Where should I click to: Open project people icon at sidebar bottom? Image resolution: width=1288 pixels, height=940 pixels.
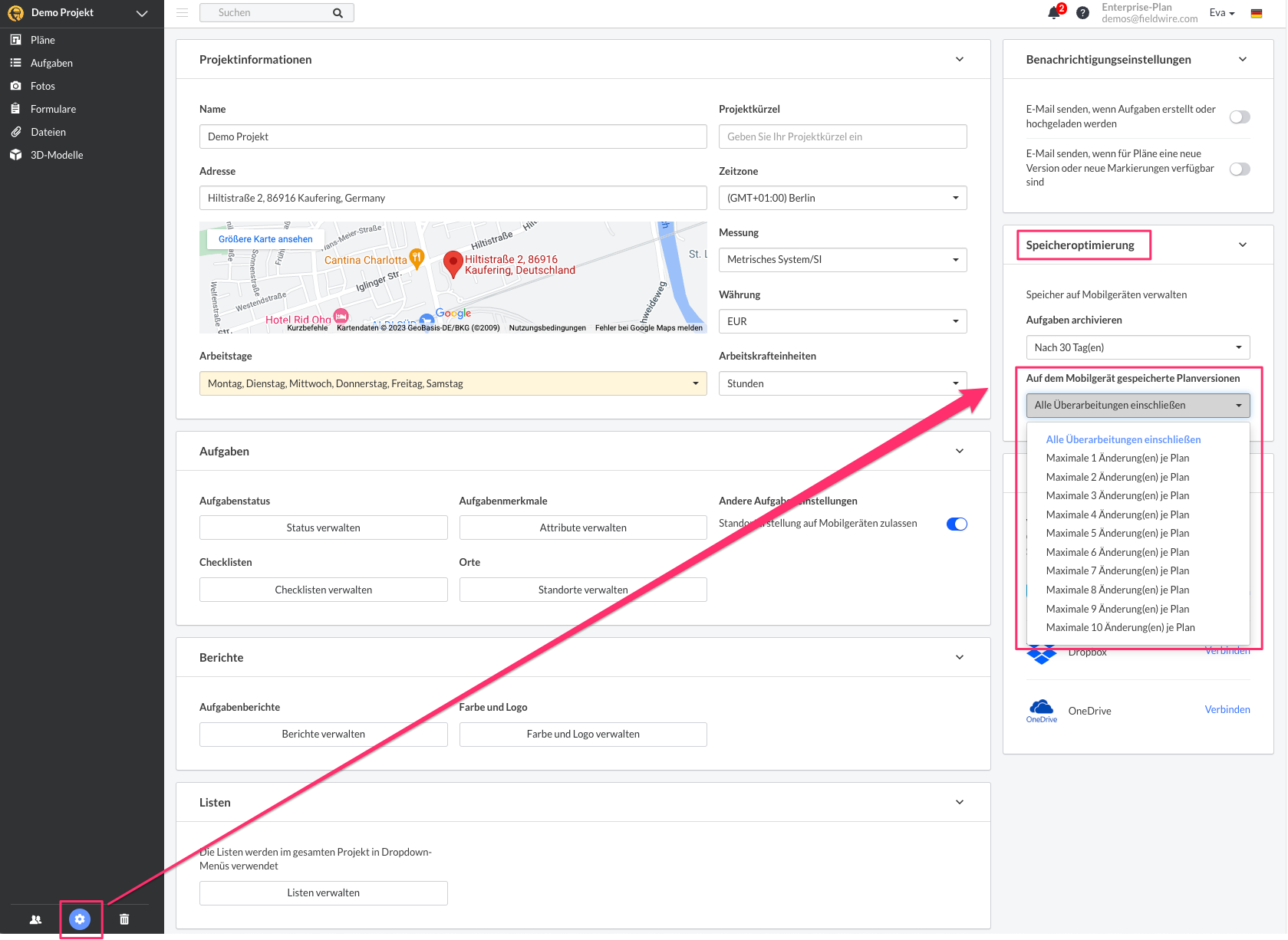point(35,919)
